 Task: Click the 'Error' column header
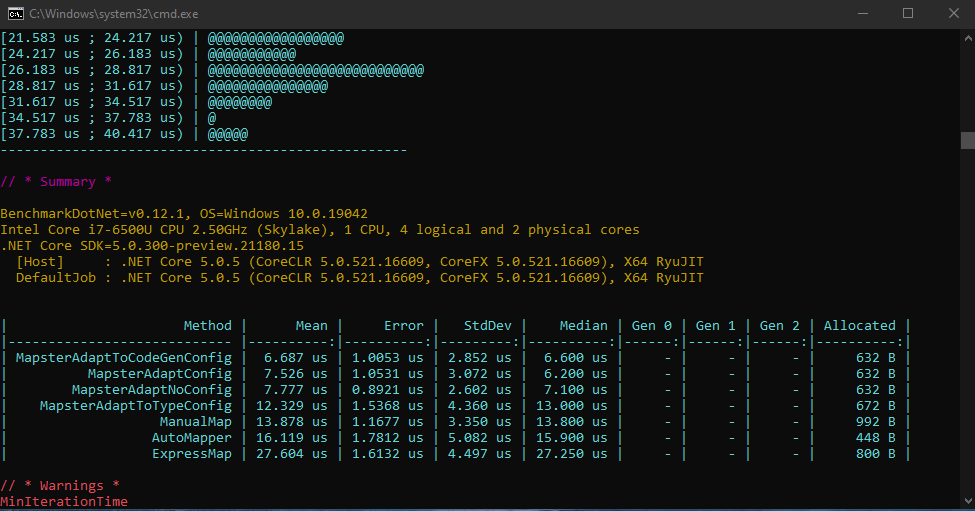pos(404,326)
